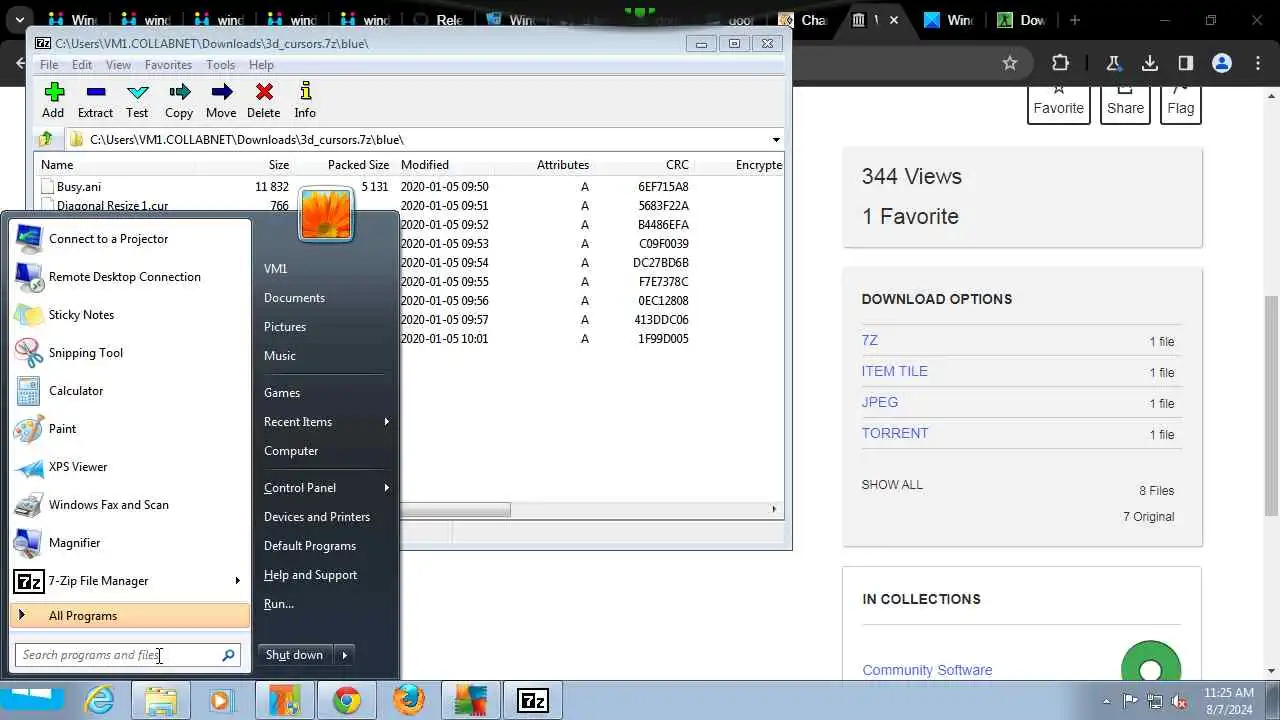Click the Share button on the web page
Viewport: 1280px width, 720px height.
[x=1125, y=104]
